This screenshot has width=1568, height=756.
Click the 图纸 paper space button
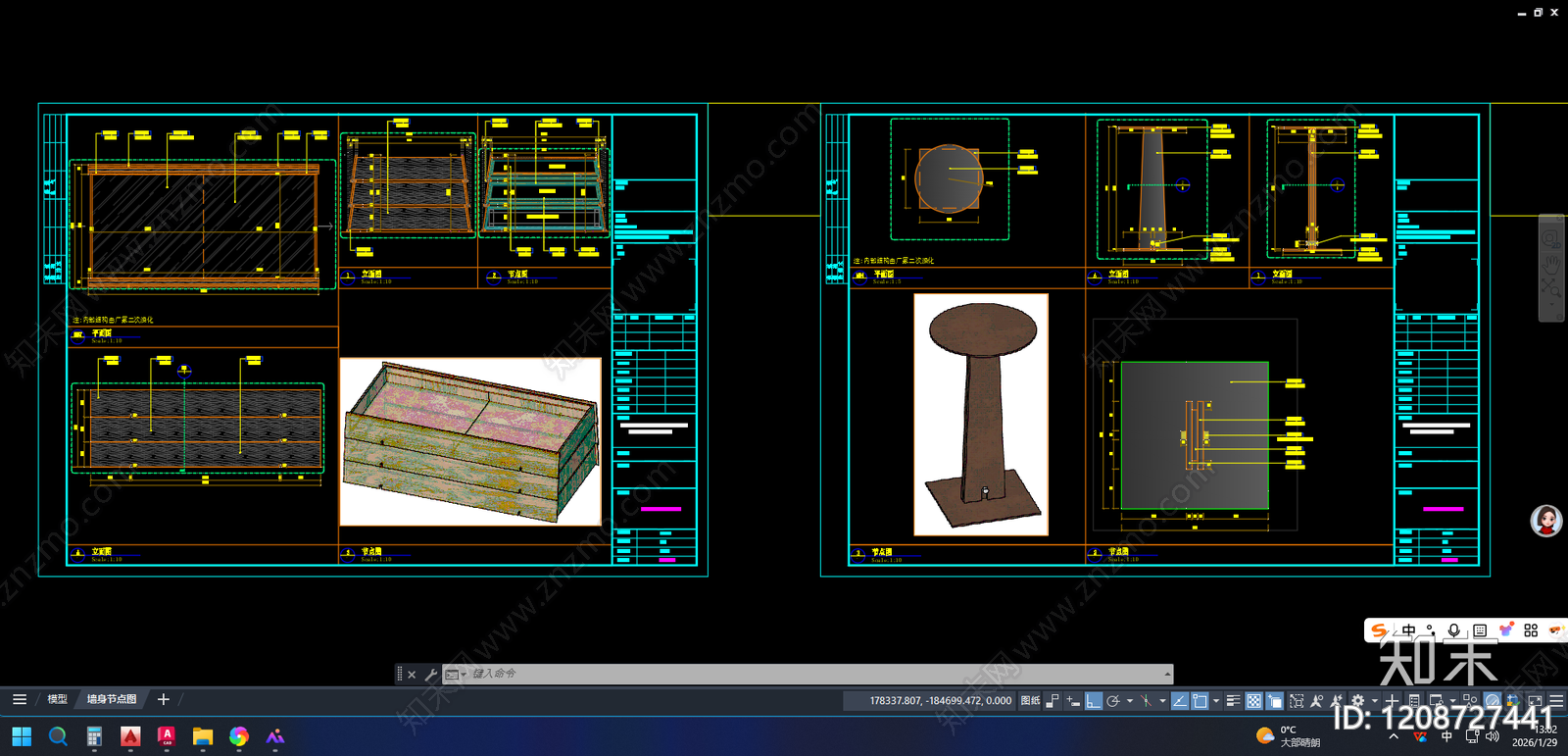click(1030, 700)
